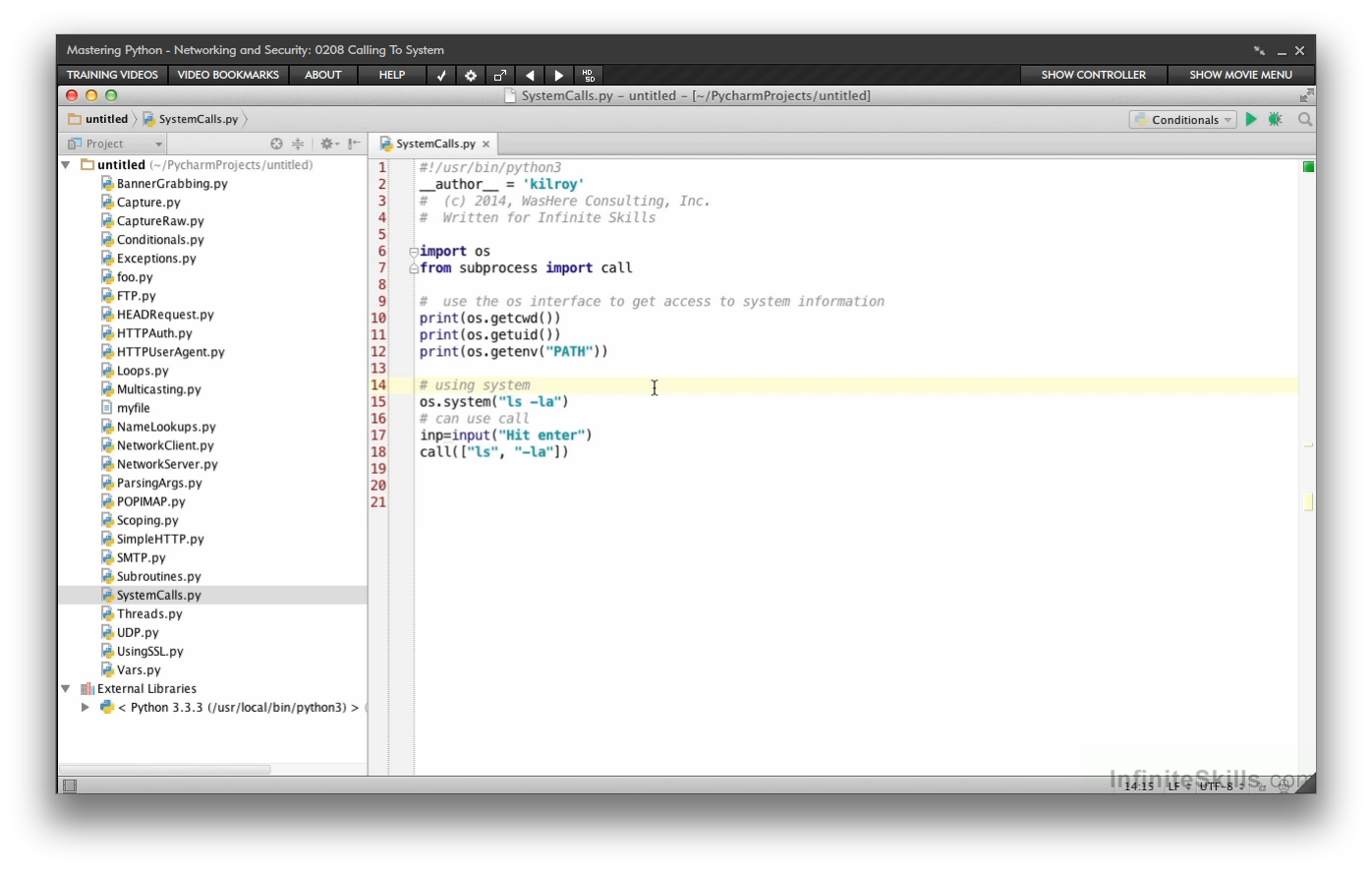Go to next video with right arrow
Image resolution: width=1372 pixels, height=871 pixels.
tap(559, 75)
